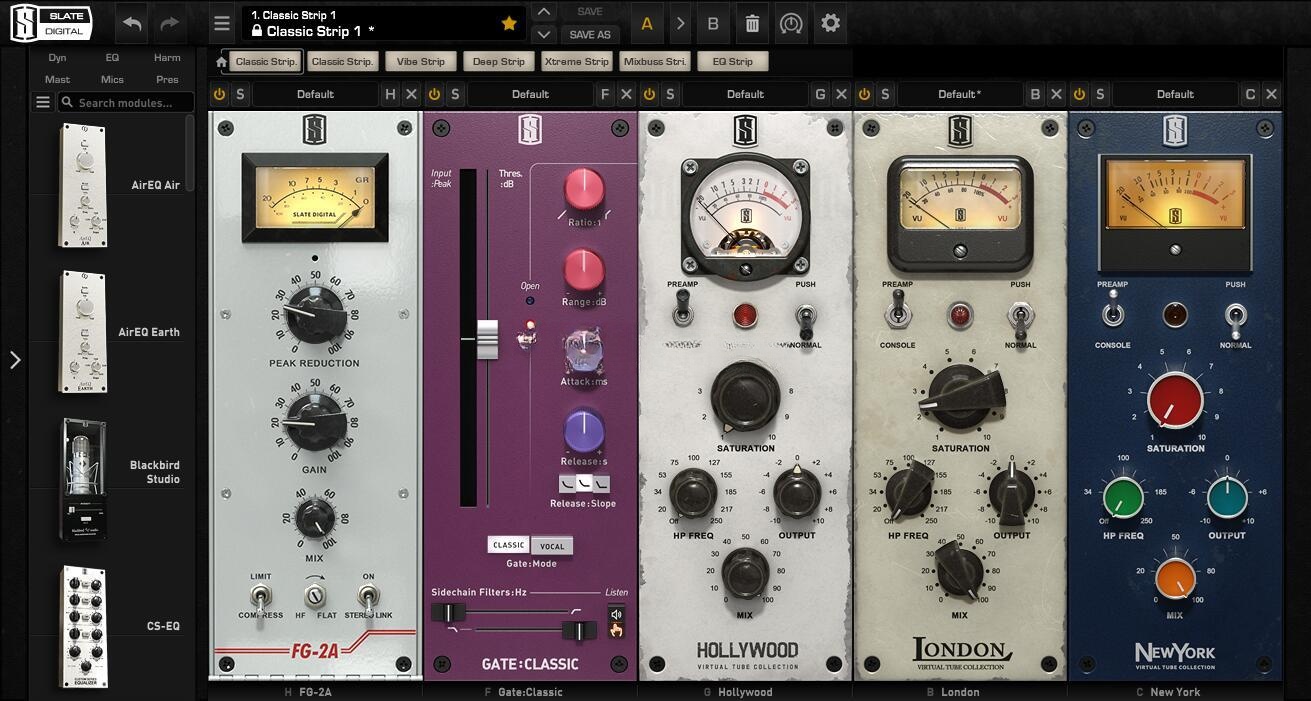Remove the London module with X

point(1056,94)
